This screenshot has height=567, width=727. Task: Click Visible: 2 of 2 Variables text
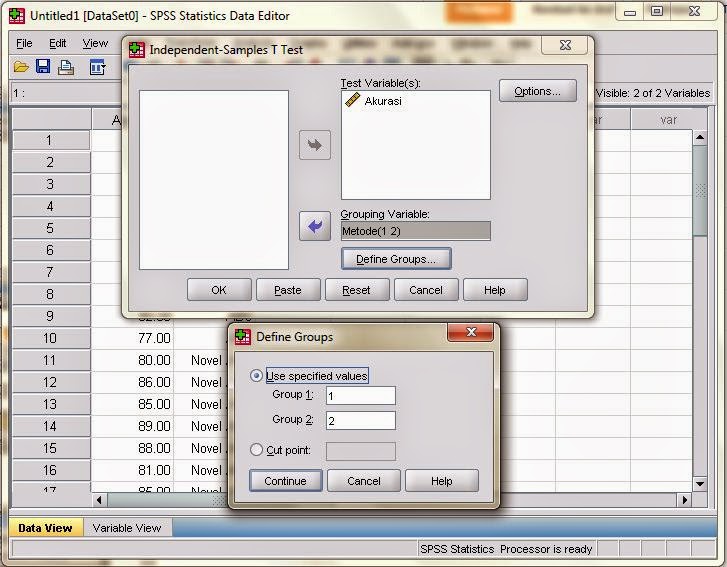pos(653,93)
